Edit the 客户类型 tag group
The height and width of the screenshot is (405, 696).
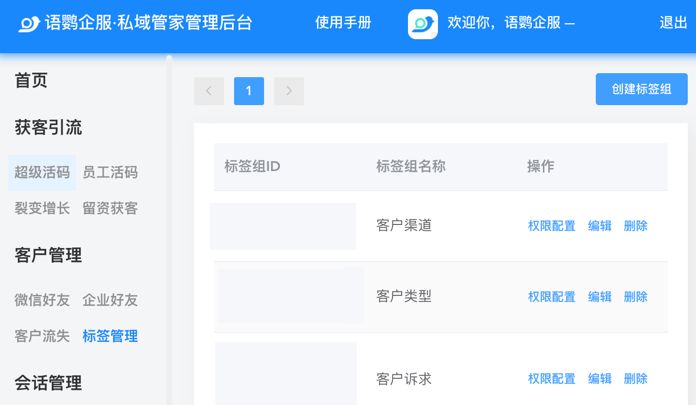(x=600, y=297)
